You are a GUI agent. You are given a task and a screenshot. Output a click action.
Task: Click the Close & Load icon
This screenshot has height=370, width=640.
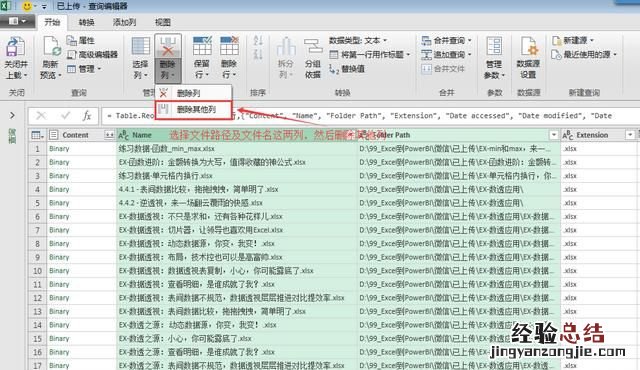(16, 47)
